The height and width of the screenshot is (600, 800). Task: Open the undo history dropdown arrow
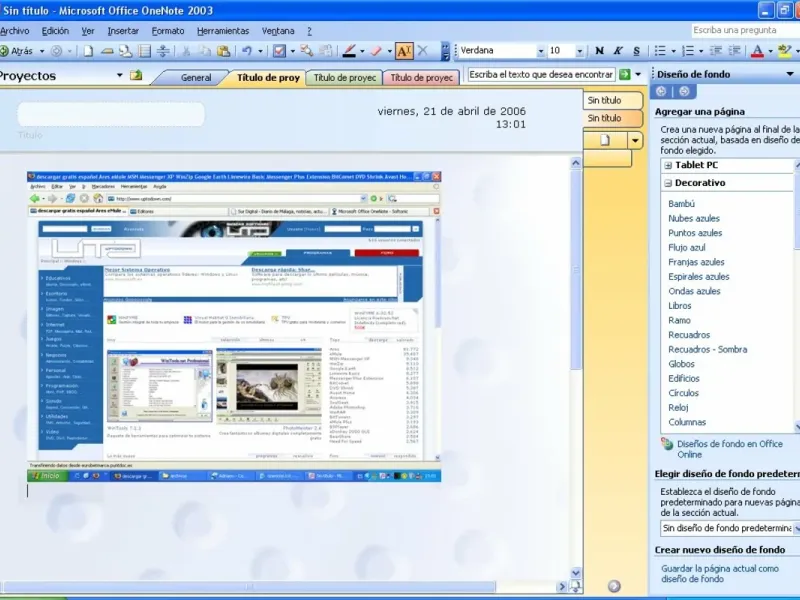pyautogui.click(x=260, y=51)
